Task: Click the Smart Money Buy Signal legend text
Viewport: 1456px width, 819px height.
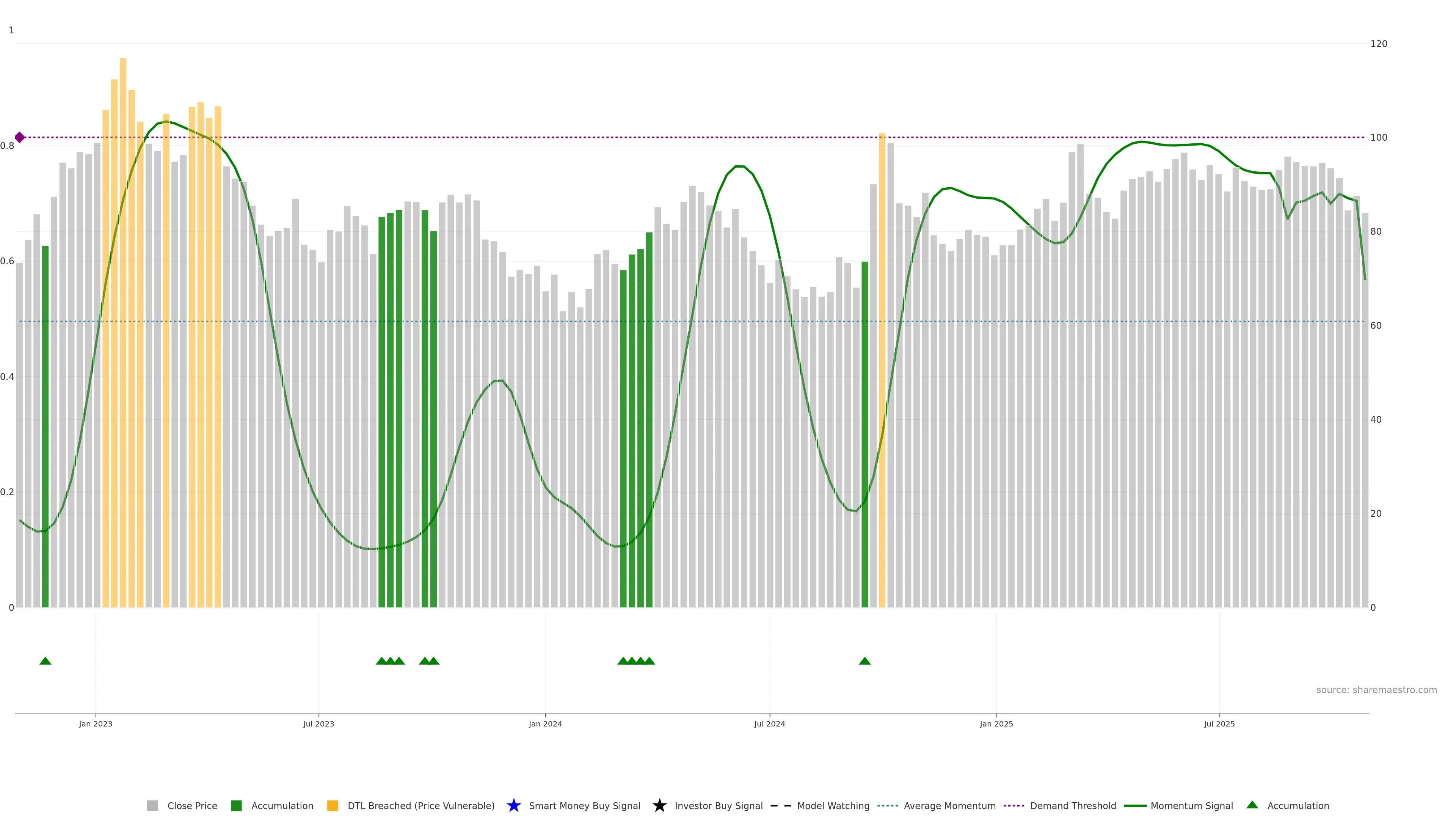Action: 584,805
